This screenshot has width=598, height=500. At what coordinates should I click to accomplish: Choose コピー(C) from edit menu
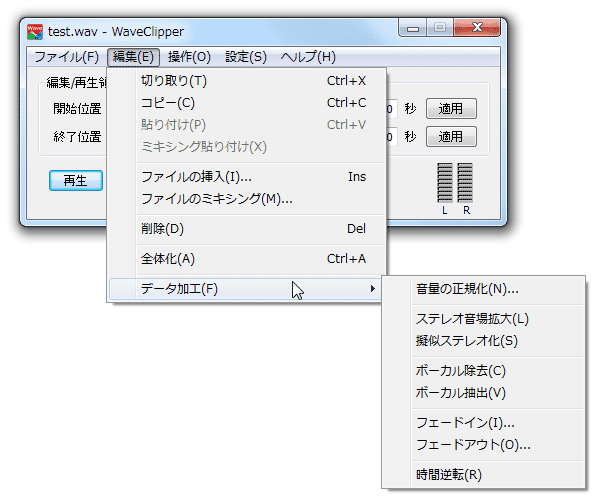click(247, 103)
